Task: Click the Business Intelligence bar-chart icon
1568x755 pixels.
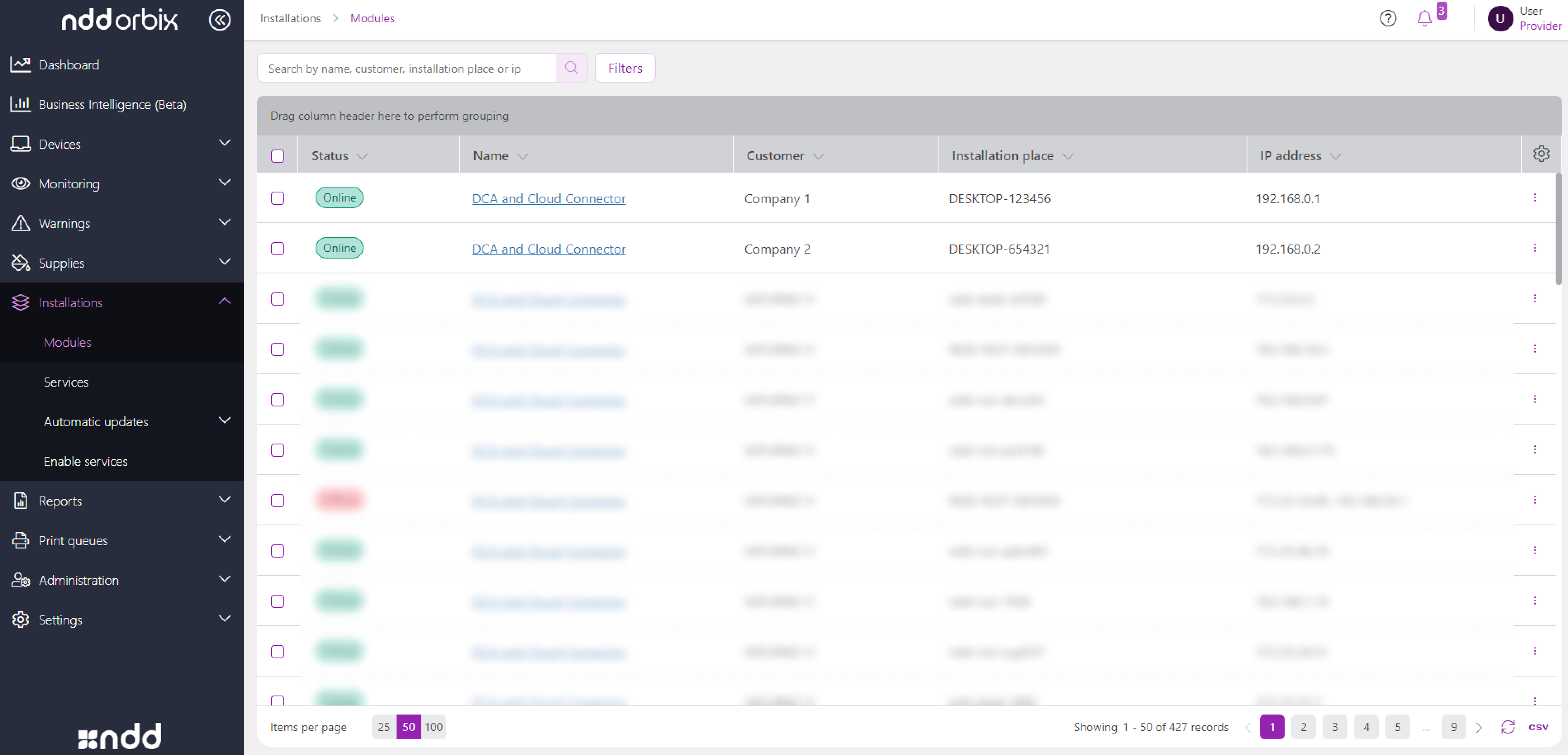Action: 21,104
